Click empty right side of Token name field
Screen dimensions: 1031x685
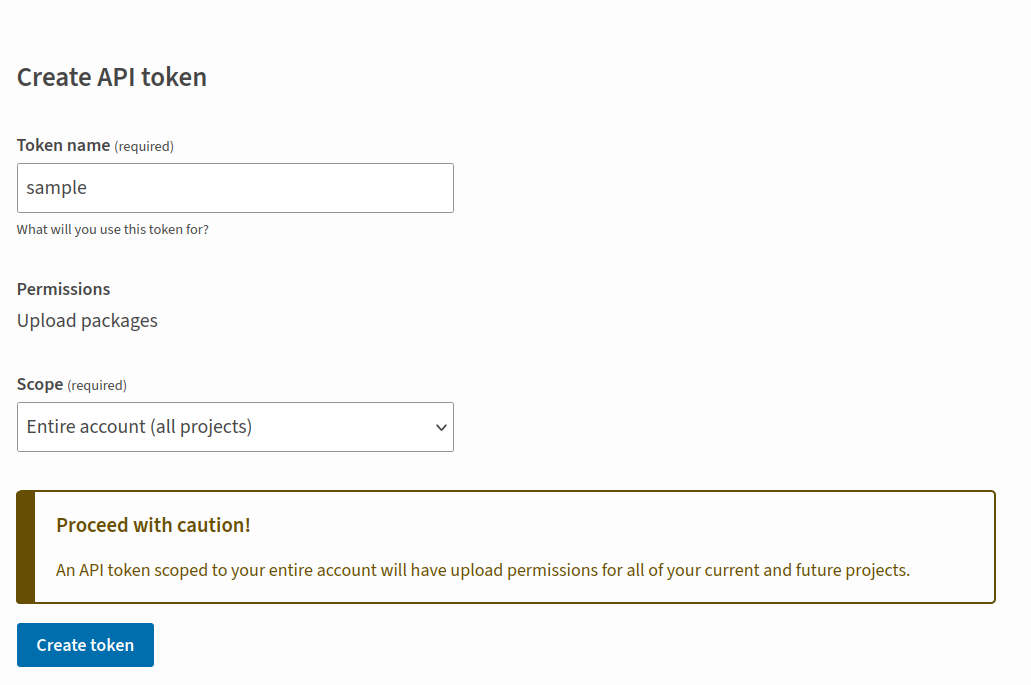pos(380,188)
